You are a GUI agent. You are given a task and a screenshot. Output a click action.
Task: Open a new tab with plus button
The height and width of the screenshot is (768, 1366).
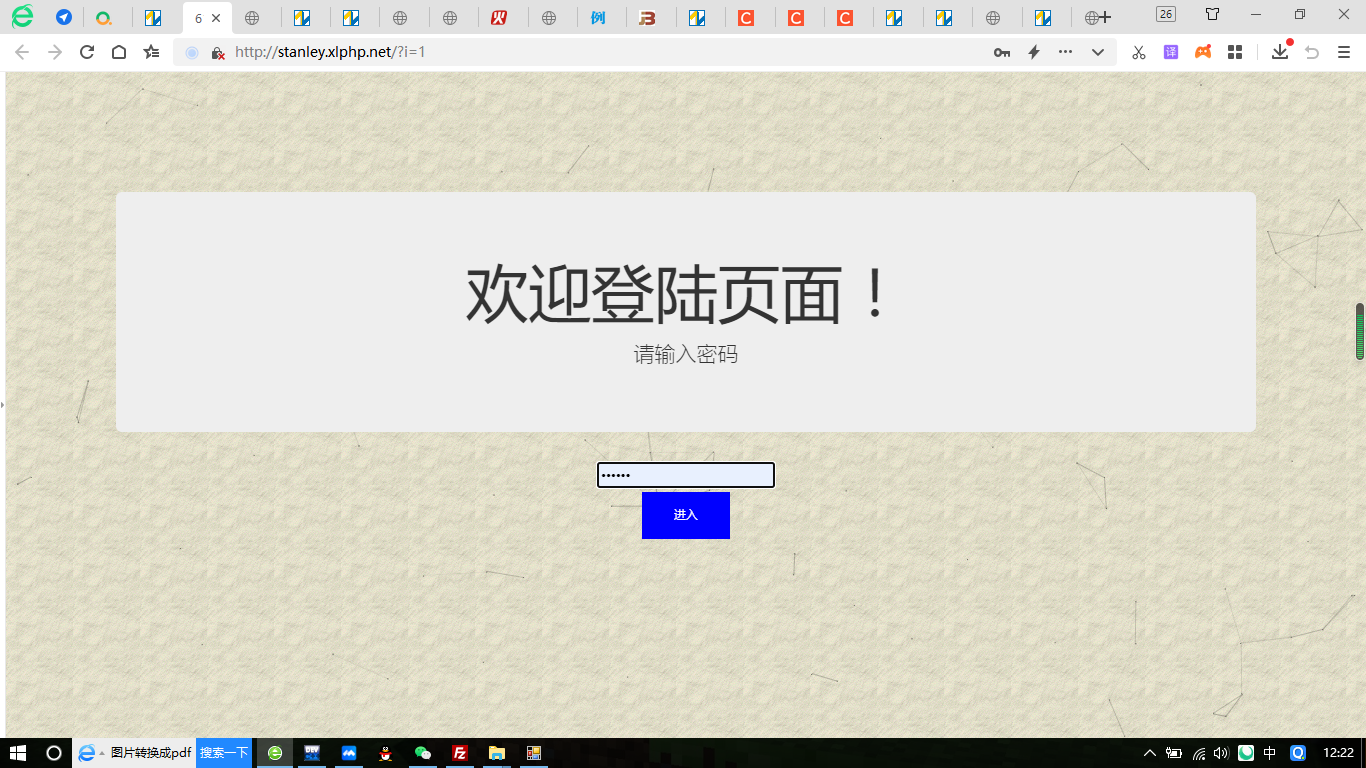click(1105, 17)
